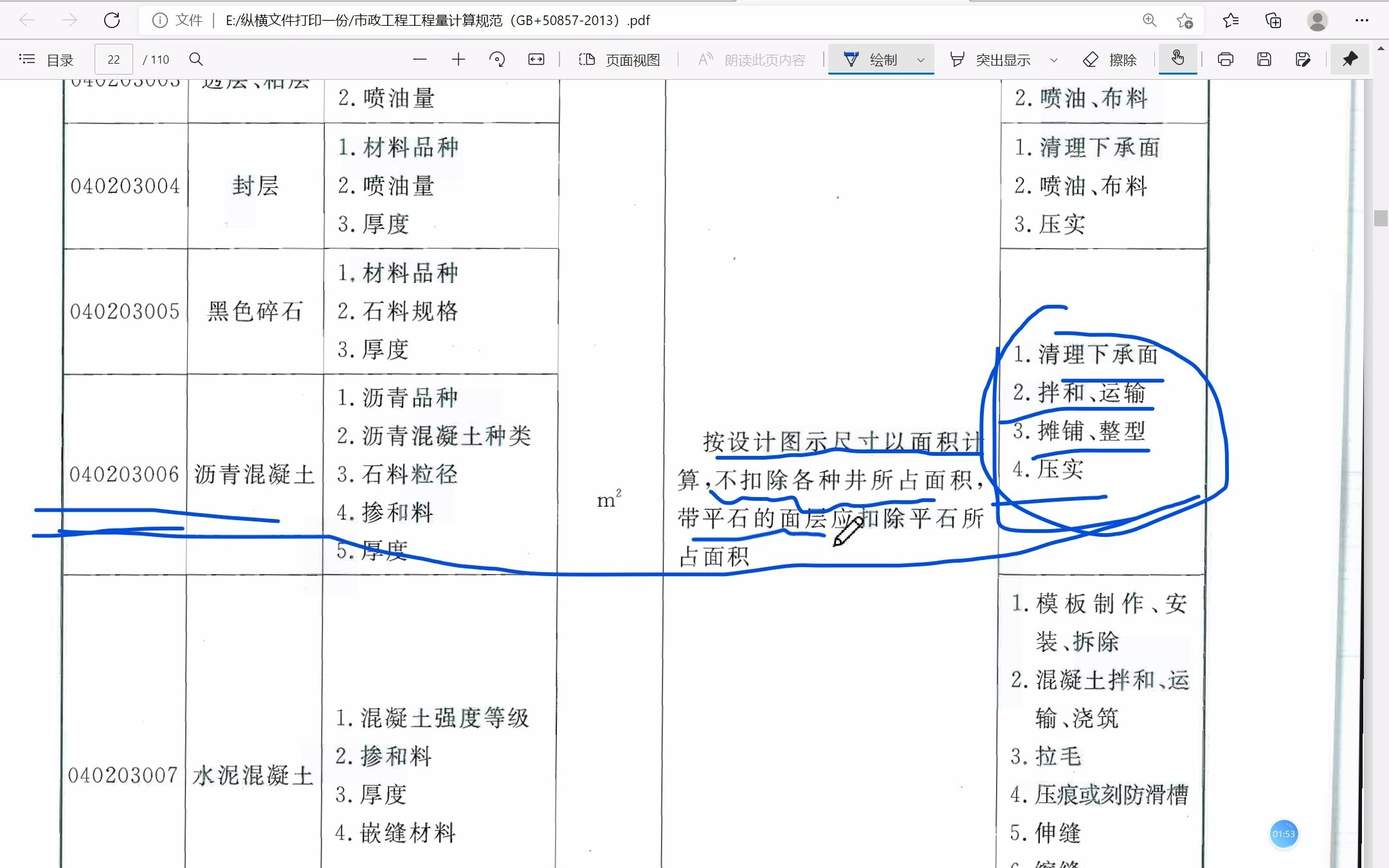This screenshot has height=868, width=1389.
Task: Toggle the touch writing hand icon
Action: (1177, 59)
